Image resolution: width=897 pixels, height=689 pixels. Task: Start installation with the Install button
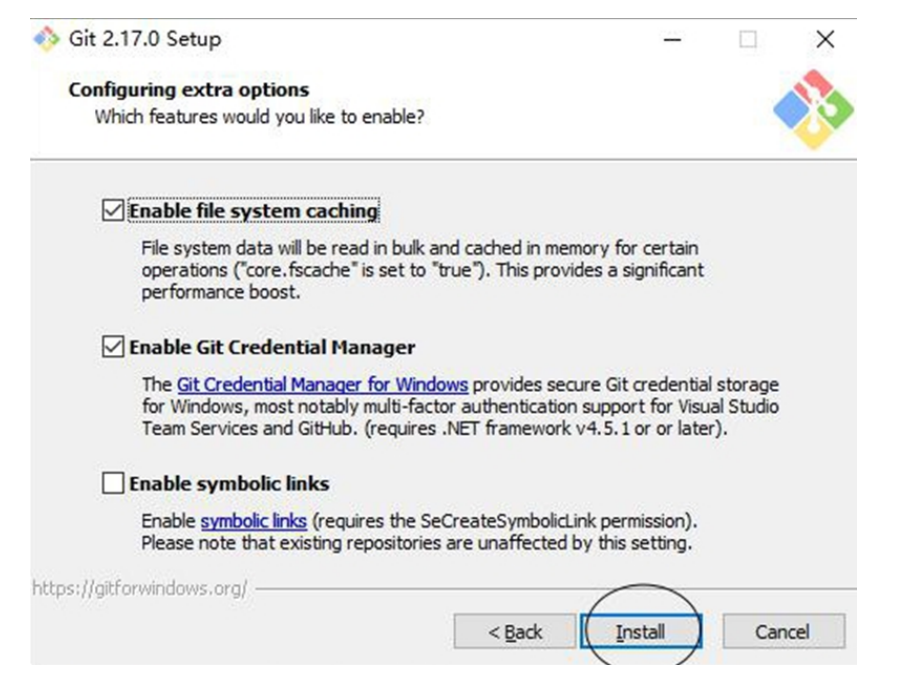click(x=641, y=631)
